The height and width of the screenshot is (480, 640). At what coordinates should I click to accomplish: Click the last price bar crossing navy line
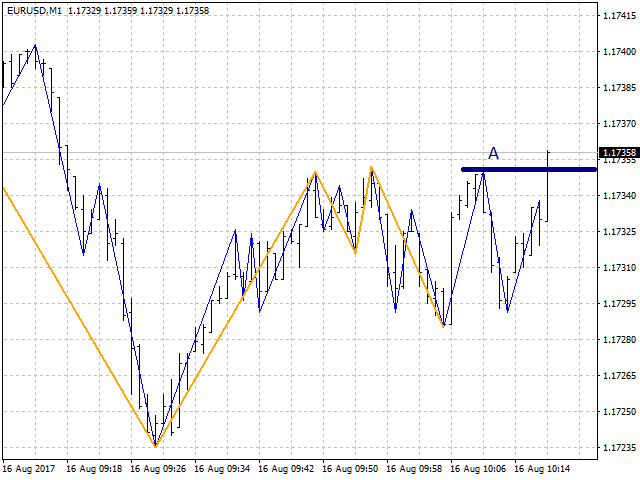[547, 186]
